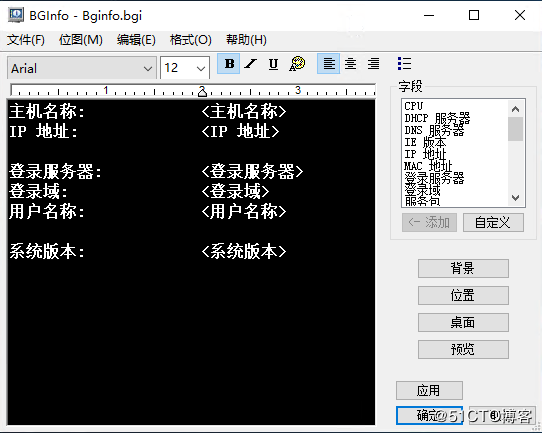Select 登录域 in the fields list
Screen dimensions: 542x433
coord(422,190)
